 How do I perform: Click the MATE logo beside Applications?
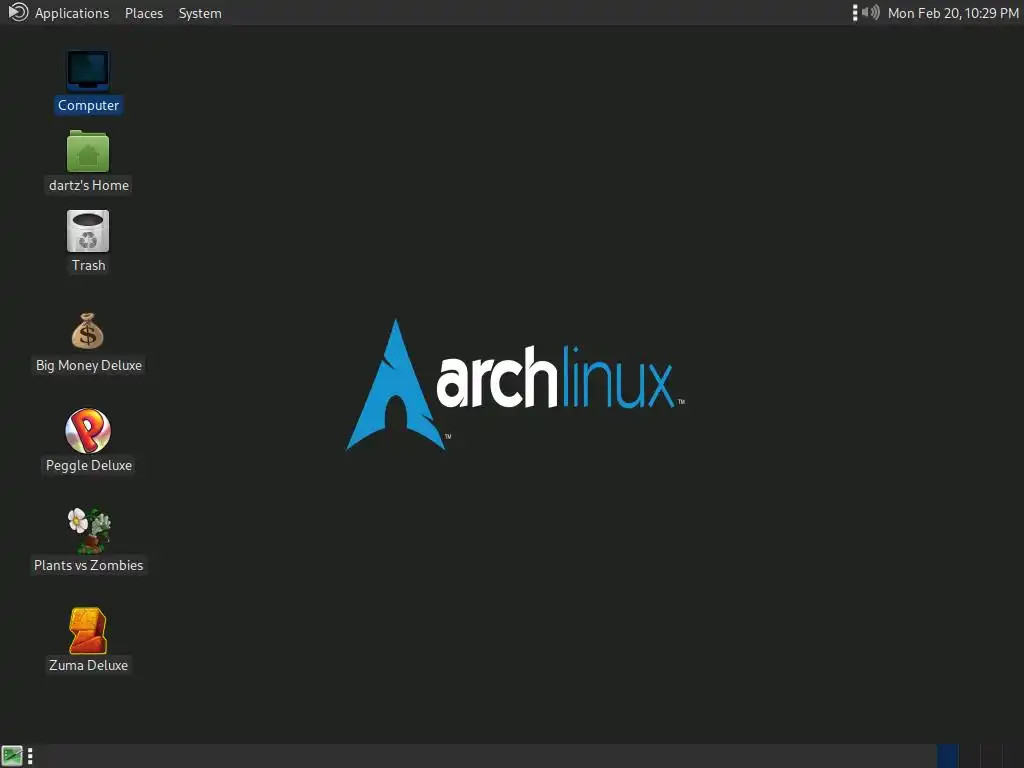(18, 12)
